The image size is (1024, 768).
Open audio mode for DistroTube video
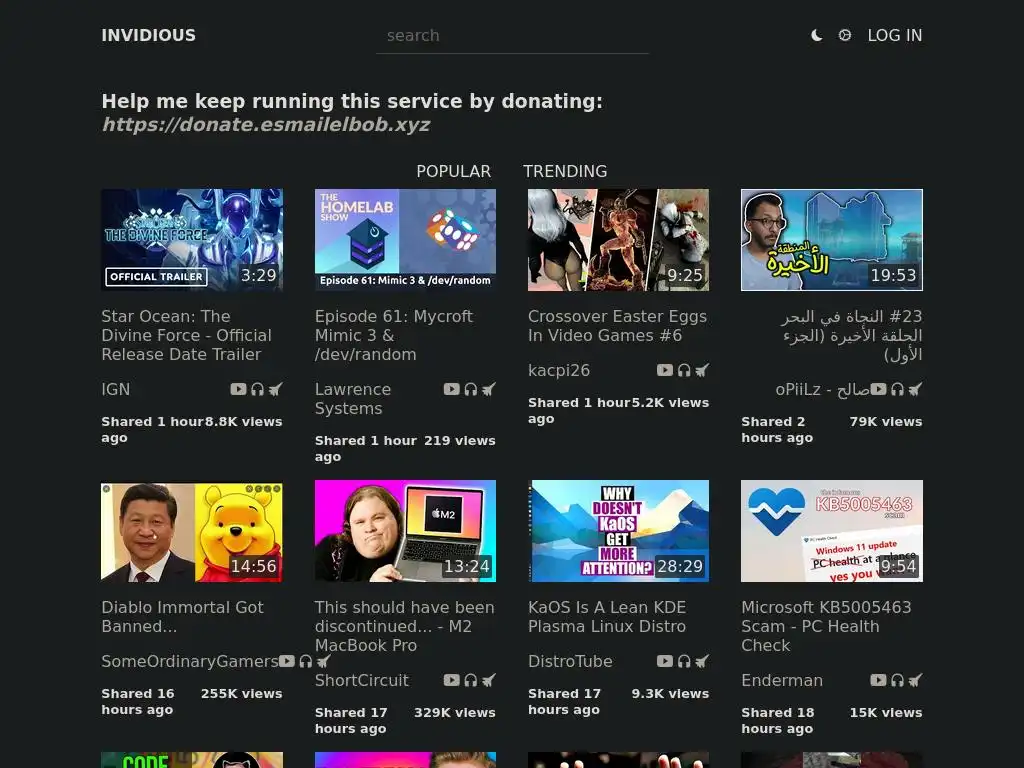tap(684, 661)
